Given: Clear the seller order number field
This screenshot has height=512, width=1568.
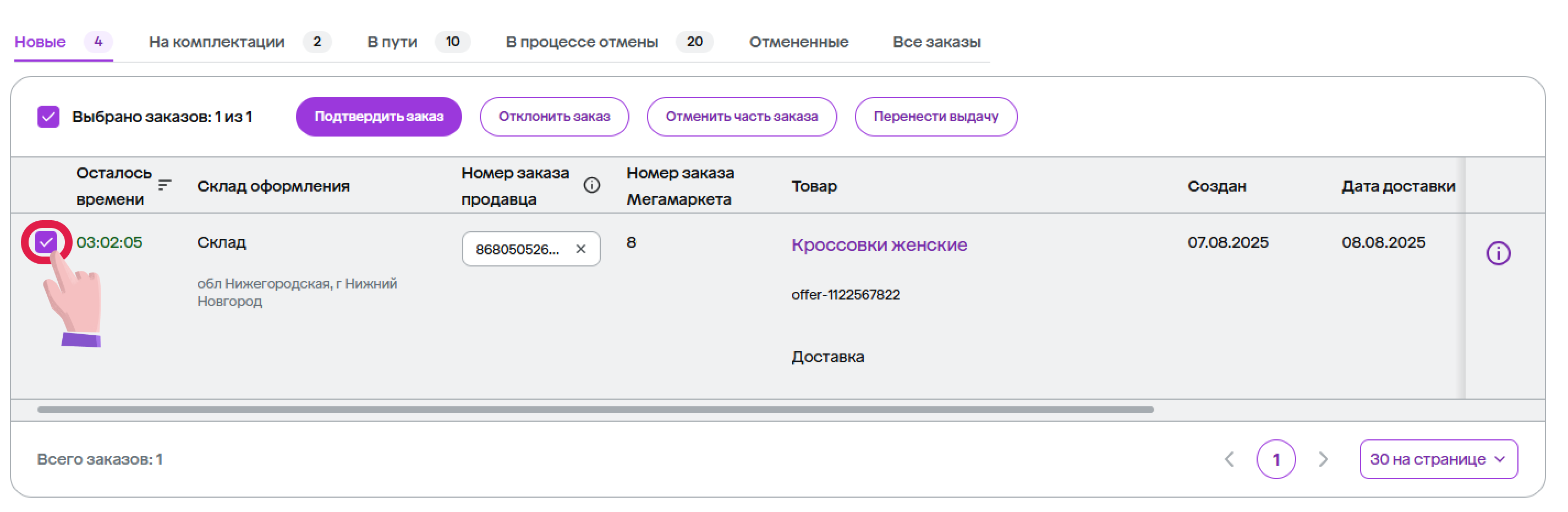Looking at the screenshot, I should click(580, 249).
